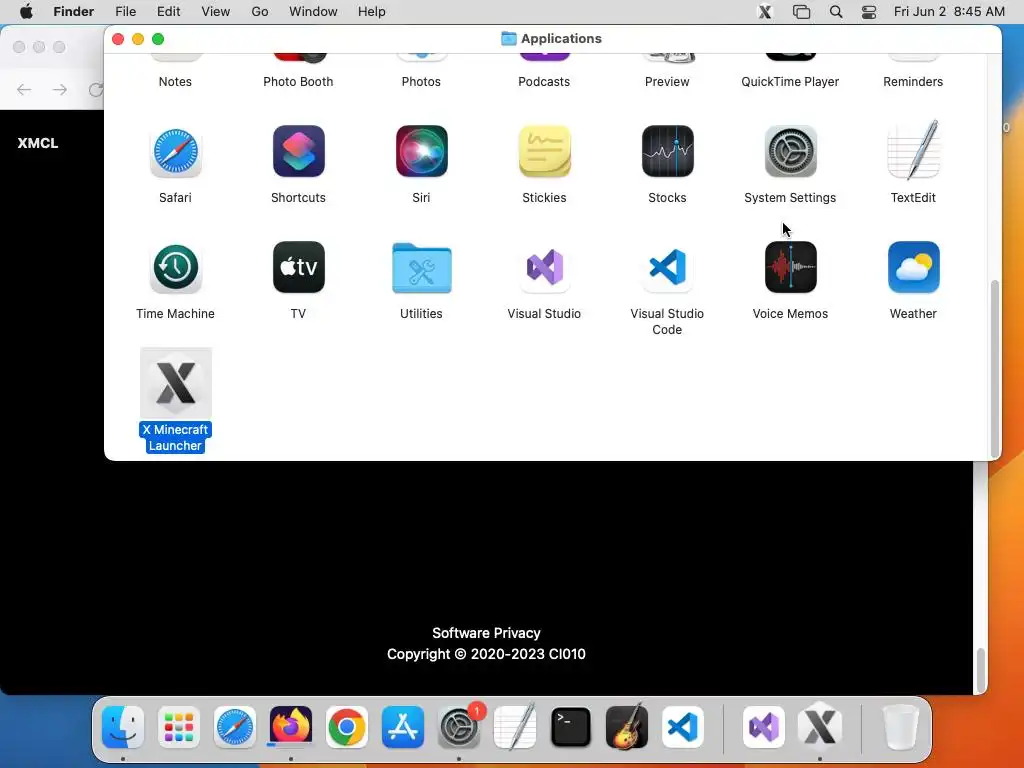Open the Trash in the Dock
The height and width of the screenshot is (768, 1024).
900,727
